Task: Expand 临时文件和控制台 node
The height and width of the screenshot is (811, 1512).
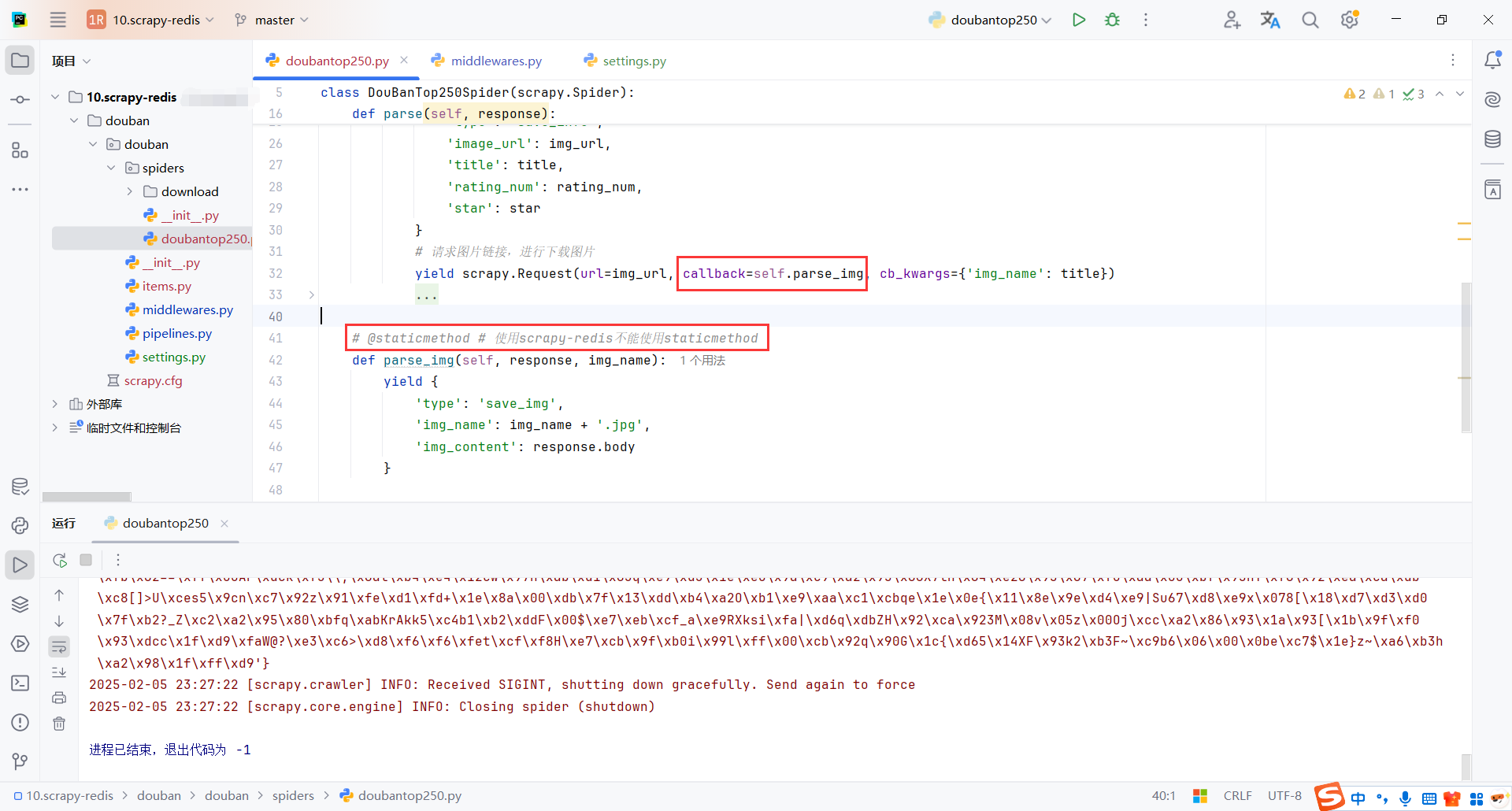Action: [55, 428]
